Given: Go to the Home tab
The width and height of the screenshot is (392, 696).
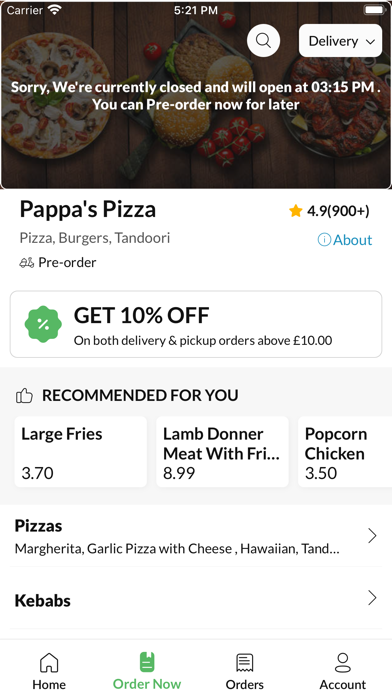Looking at the screenshot, I should (49, 671).
